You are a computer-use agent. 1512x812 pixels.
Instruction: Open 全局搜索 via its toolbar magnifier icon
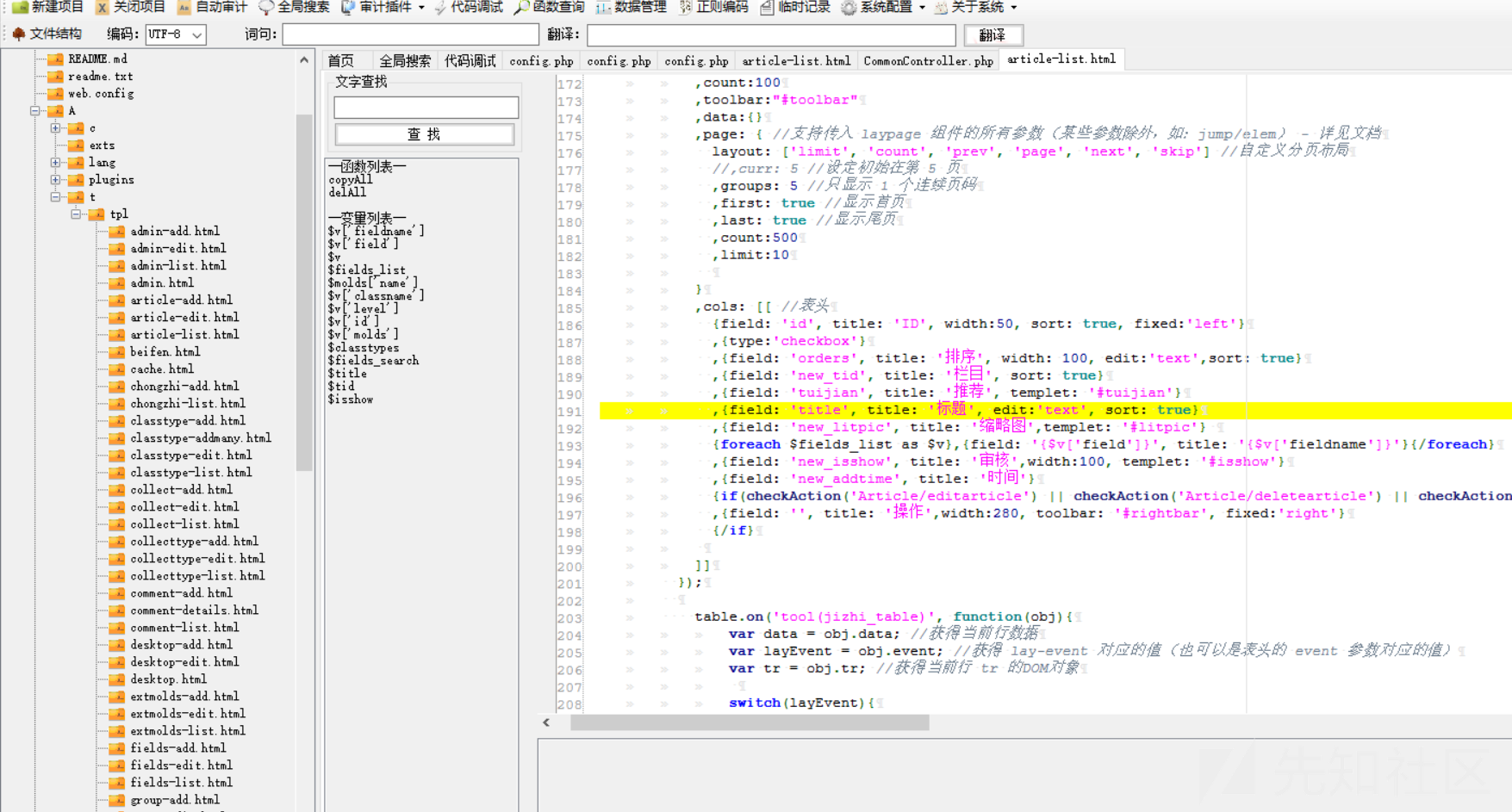266,7
